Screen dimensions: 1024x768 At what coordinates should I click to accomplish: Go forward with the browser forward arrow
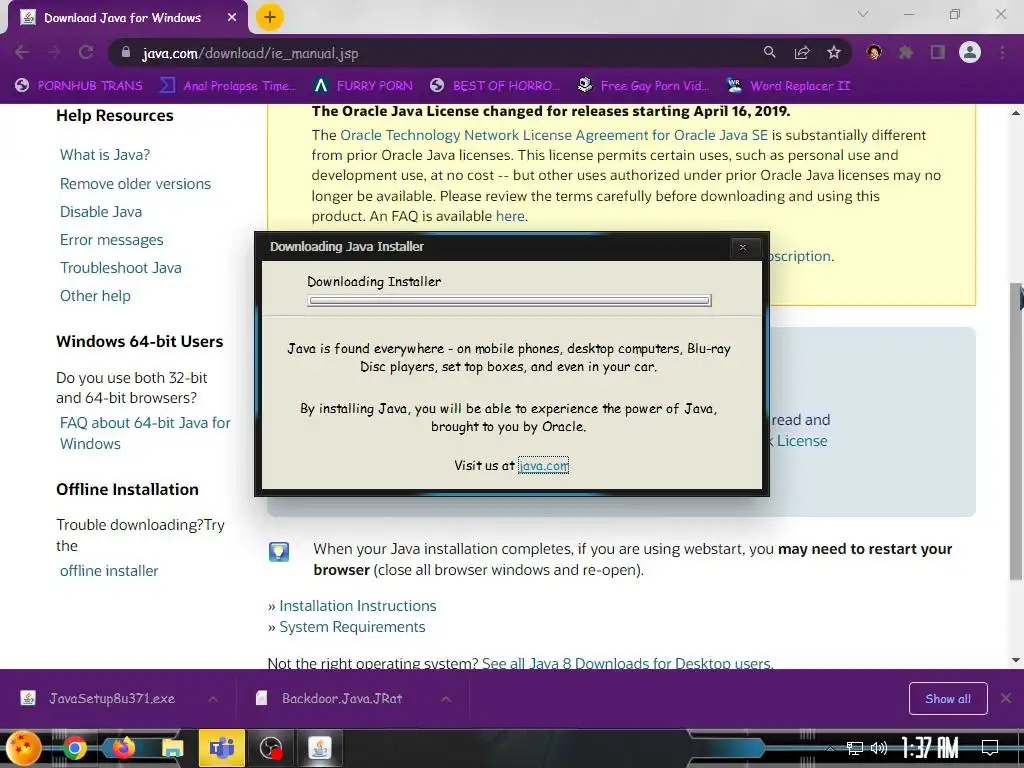coord(54,53)
